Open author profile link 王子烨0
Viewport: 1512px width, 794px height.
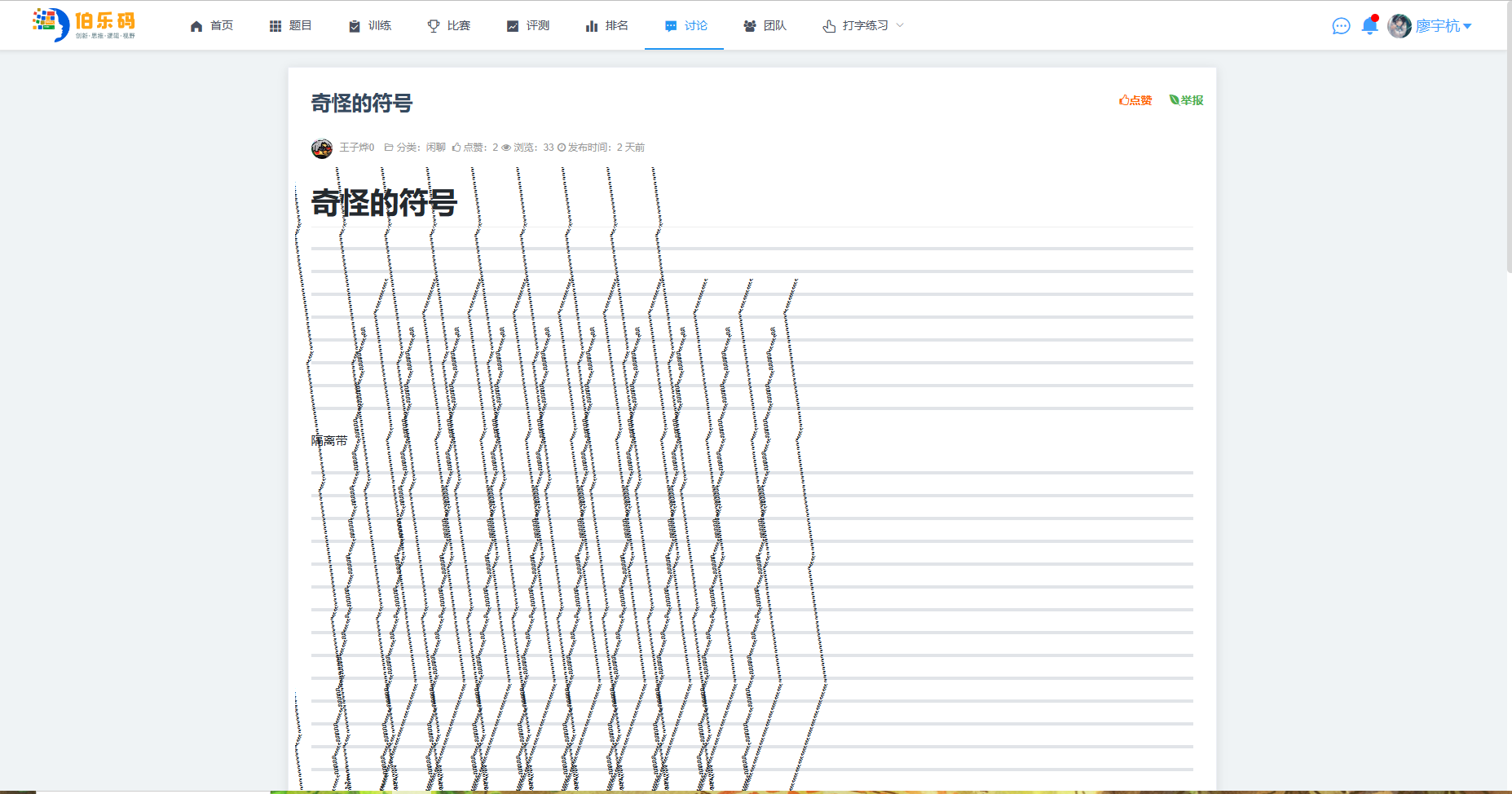(x=356, y=148)
